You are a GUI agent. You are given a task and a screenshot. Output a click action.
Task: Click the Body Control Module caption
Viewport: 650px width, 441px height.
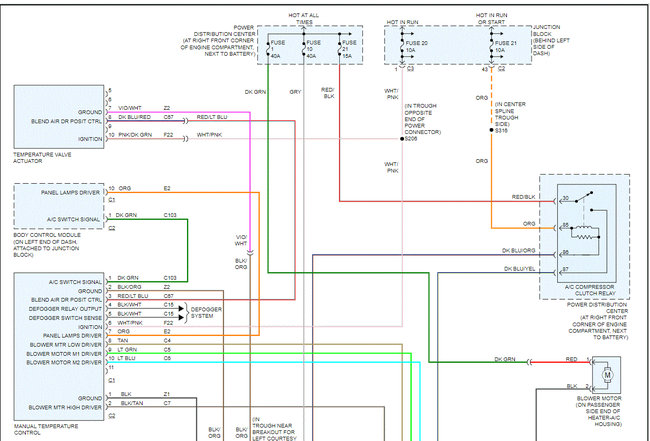pyautogui.click(x=47, y=245)
